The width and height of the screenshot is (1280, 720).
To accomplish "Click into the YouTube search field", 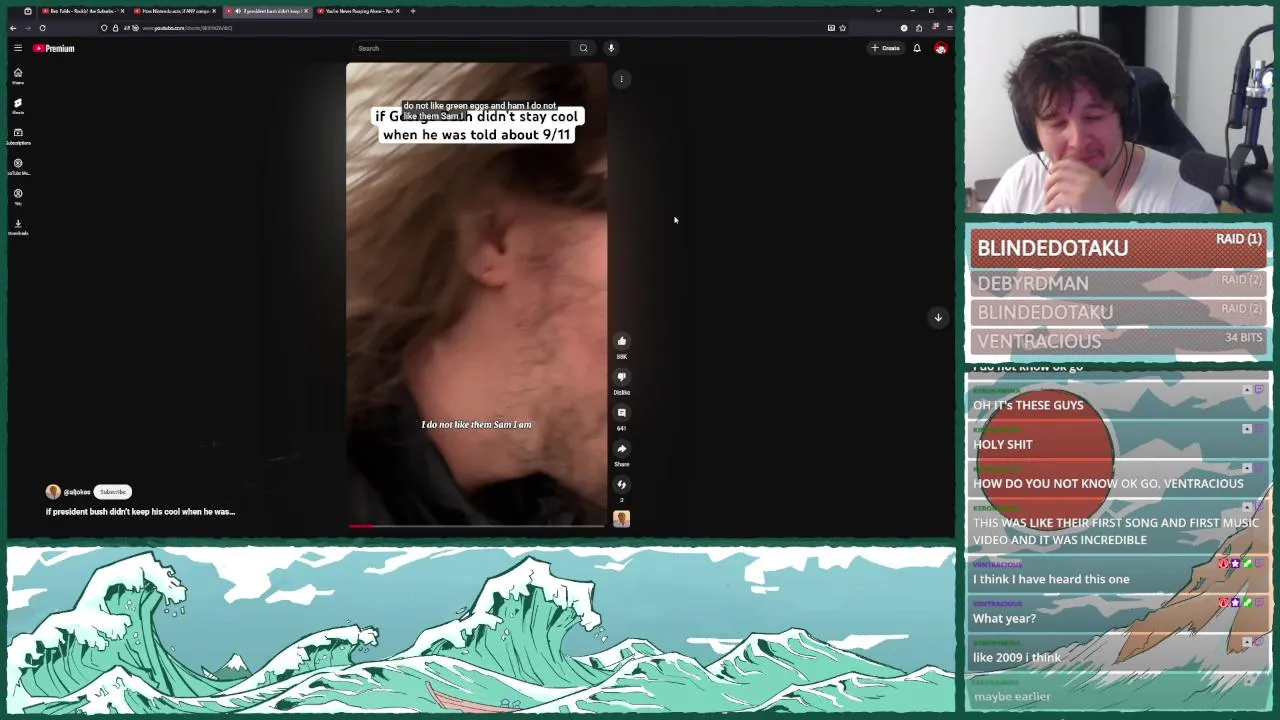I will pyautogui.click(x=460, y=48).
